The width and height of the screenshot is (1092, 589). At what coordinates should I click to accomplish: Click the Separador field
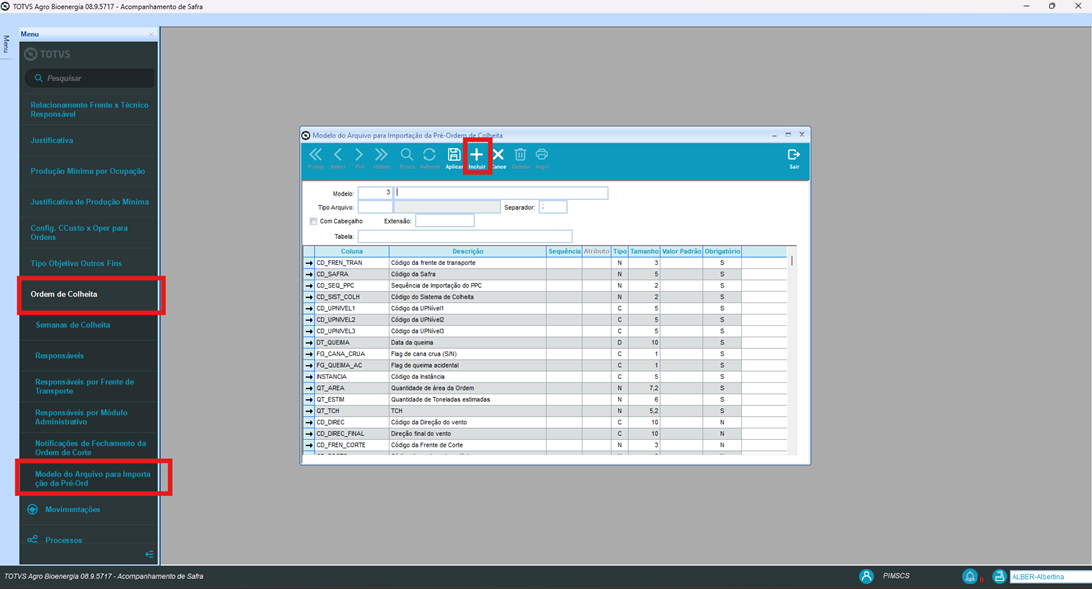[x=553, y=207]
